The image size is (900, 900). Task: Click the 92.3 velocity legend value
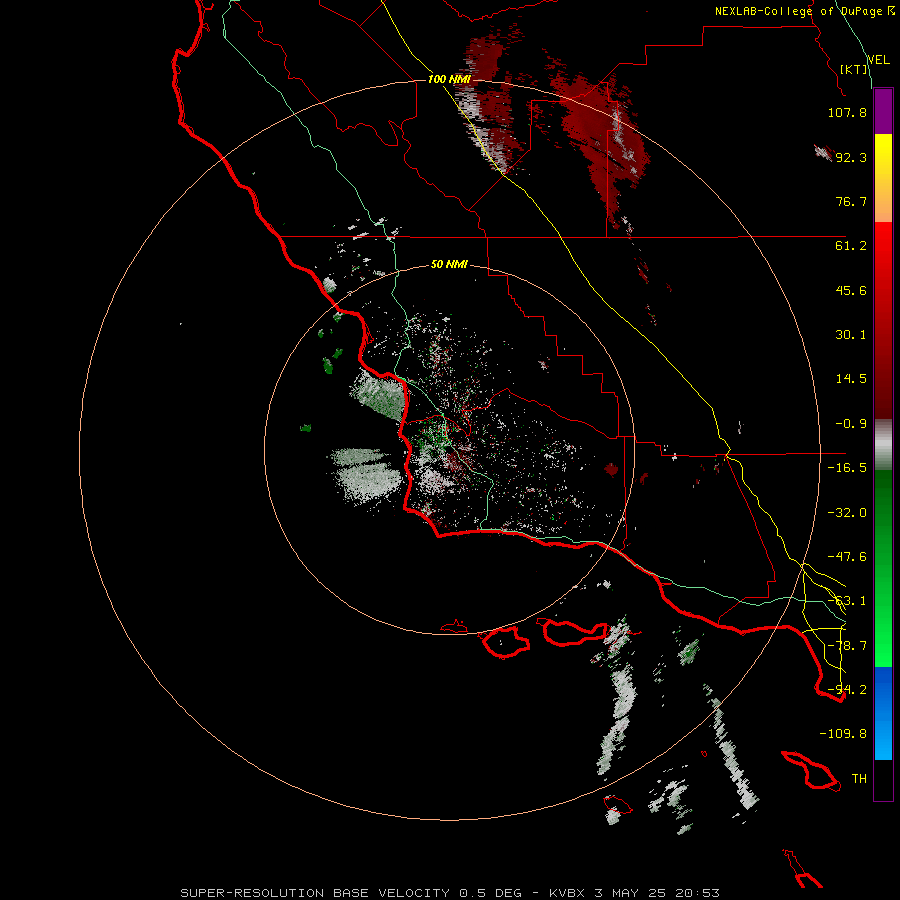click(851, 157)
